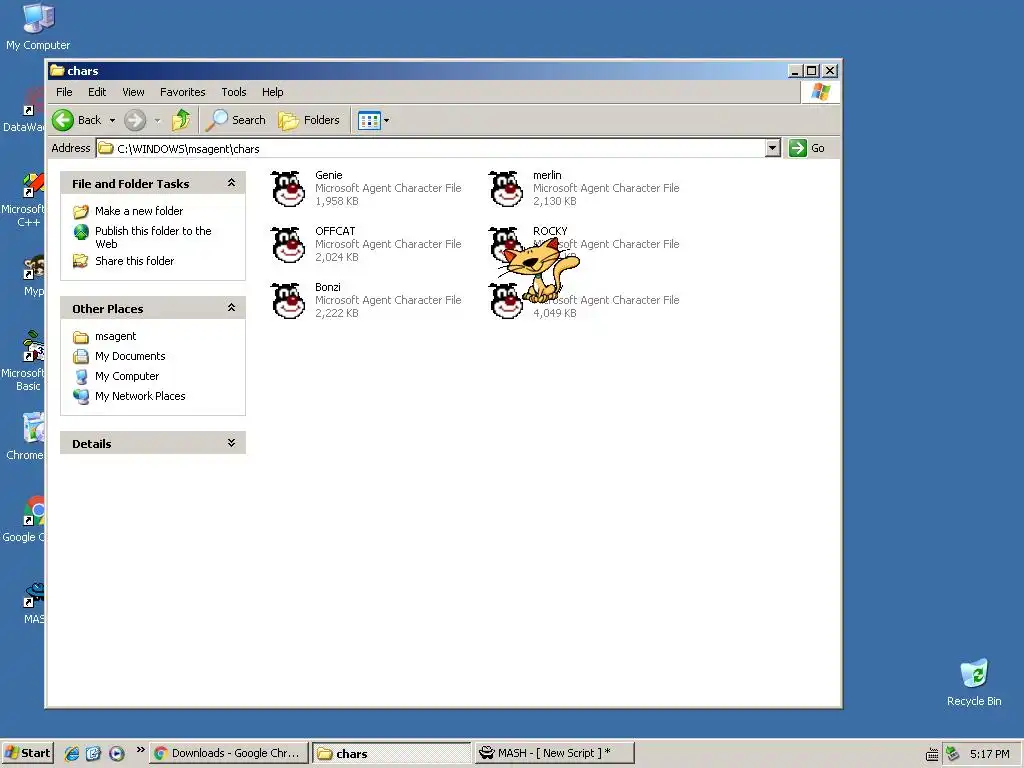Click the OFFCAT file name
Image resolution: width=1024 pixels, height=768 pixels.
tap(335, 231)
